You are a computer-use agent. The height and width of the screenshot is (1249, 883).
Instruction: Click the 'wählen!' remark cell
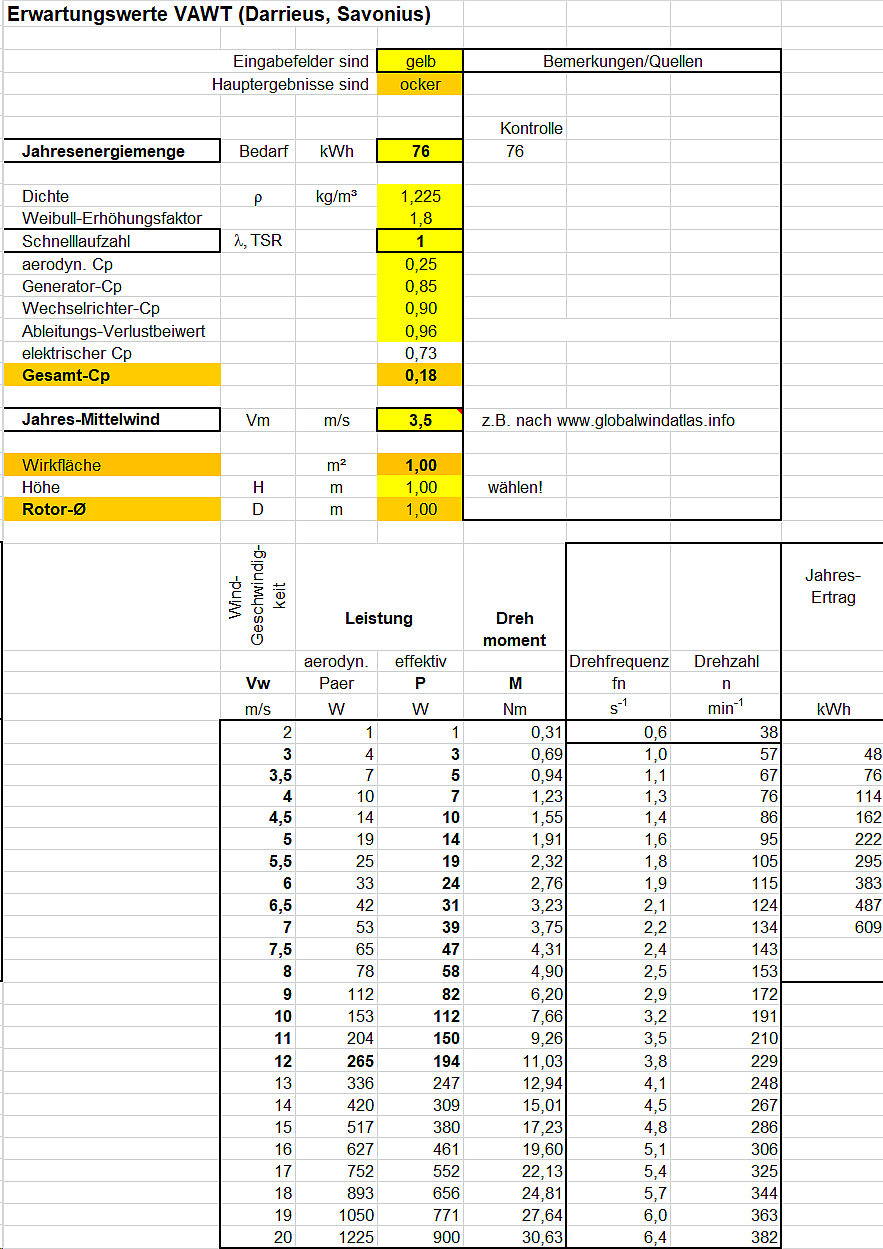click(515, 488)
